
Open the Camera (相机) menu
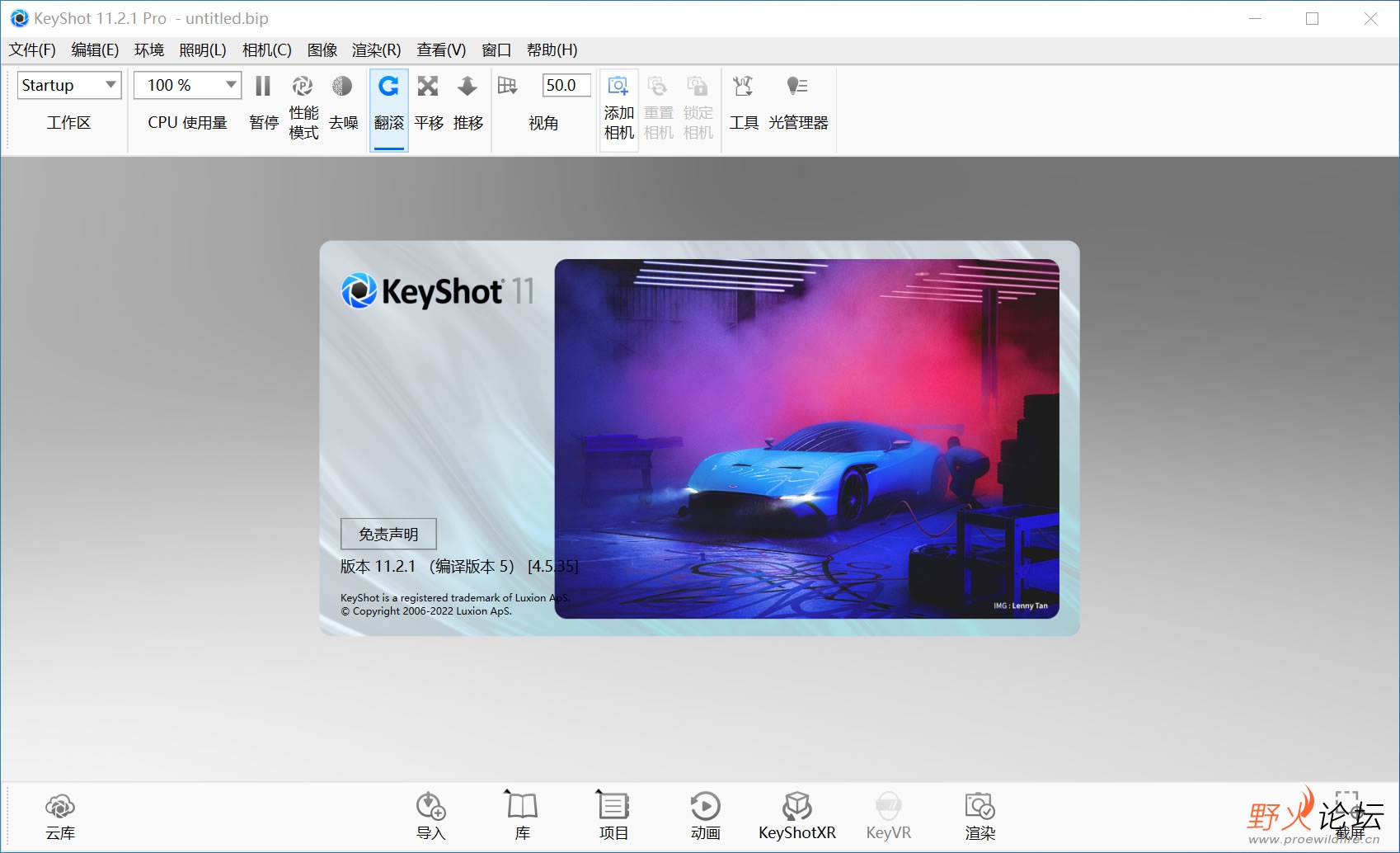click(267, 50)
